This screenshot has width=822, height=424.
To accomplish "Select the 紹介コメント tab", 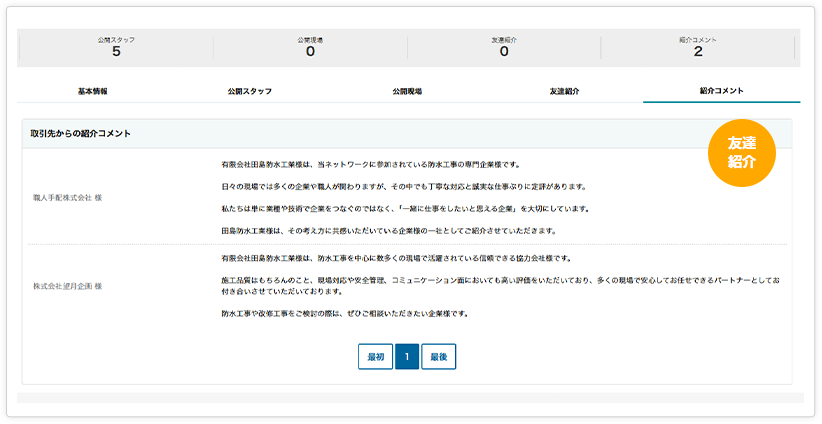I will click(721, 91).
